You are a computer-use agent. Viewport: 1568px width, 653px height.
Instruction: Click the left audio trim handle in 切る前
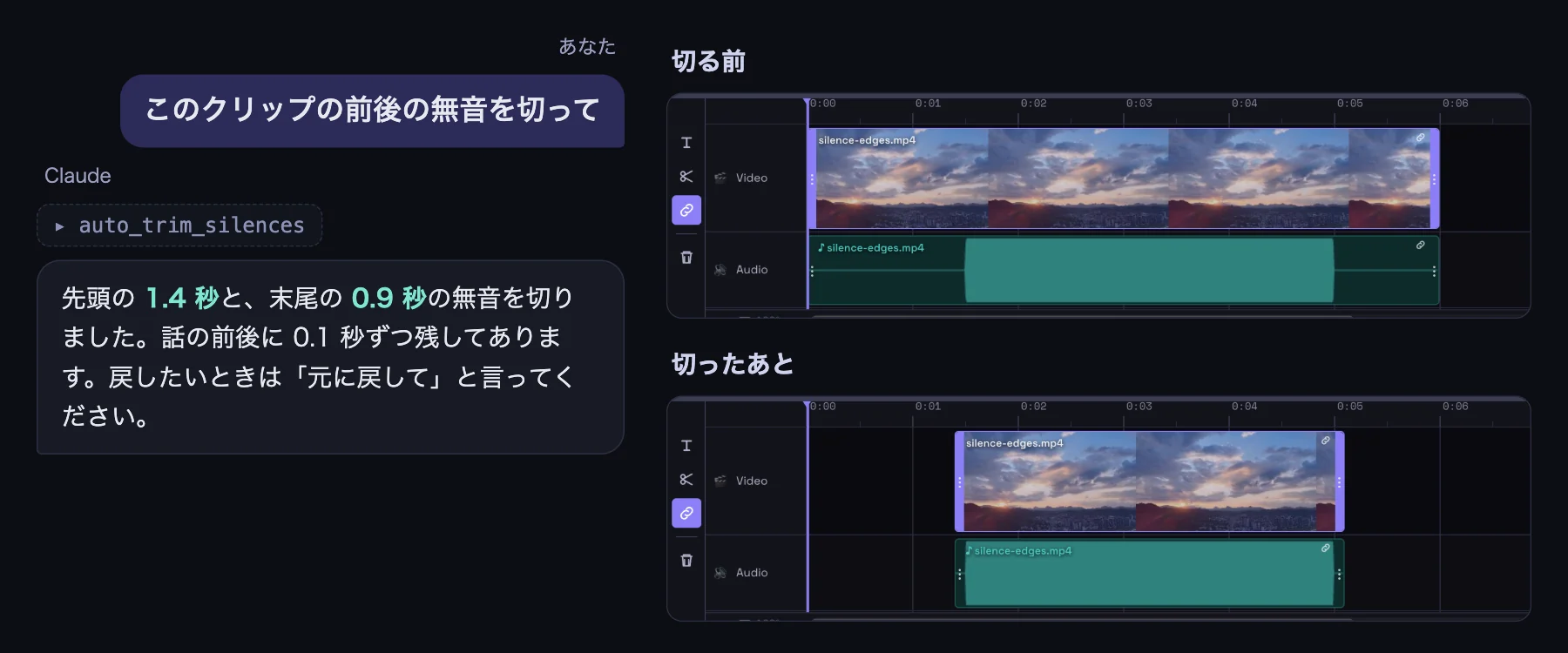pyautogui.click(x=812, y=271)
